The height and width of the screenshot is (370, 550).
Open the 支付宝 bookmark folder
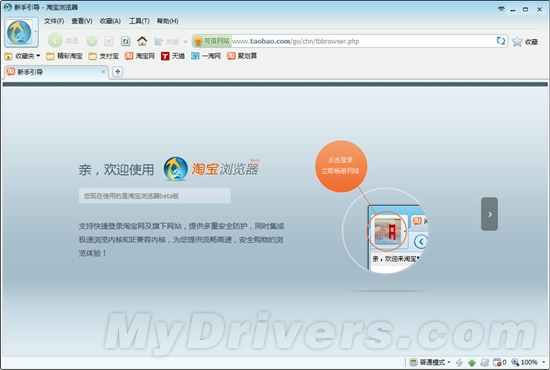point(103,56)
